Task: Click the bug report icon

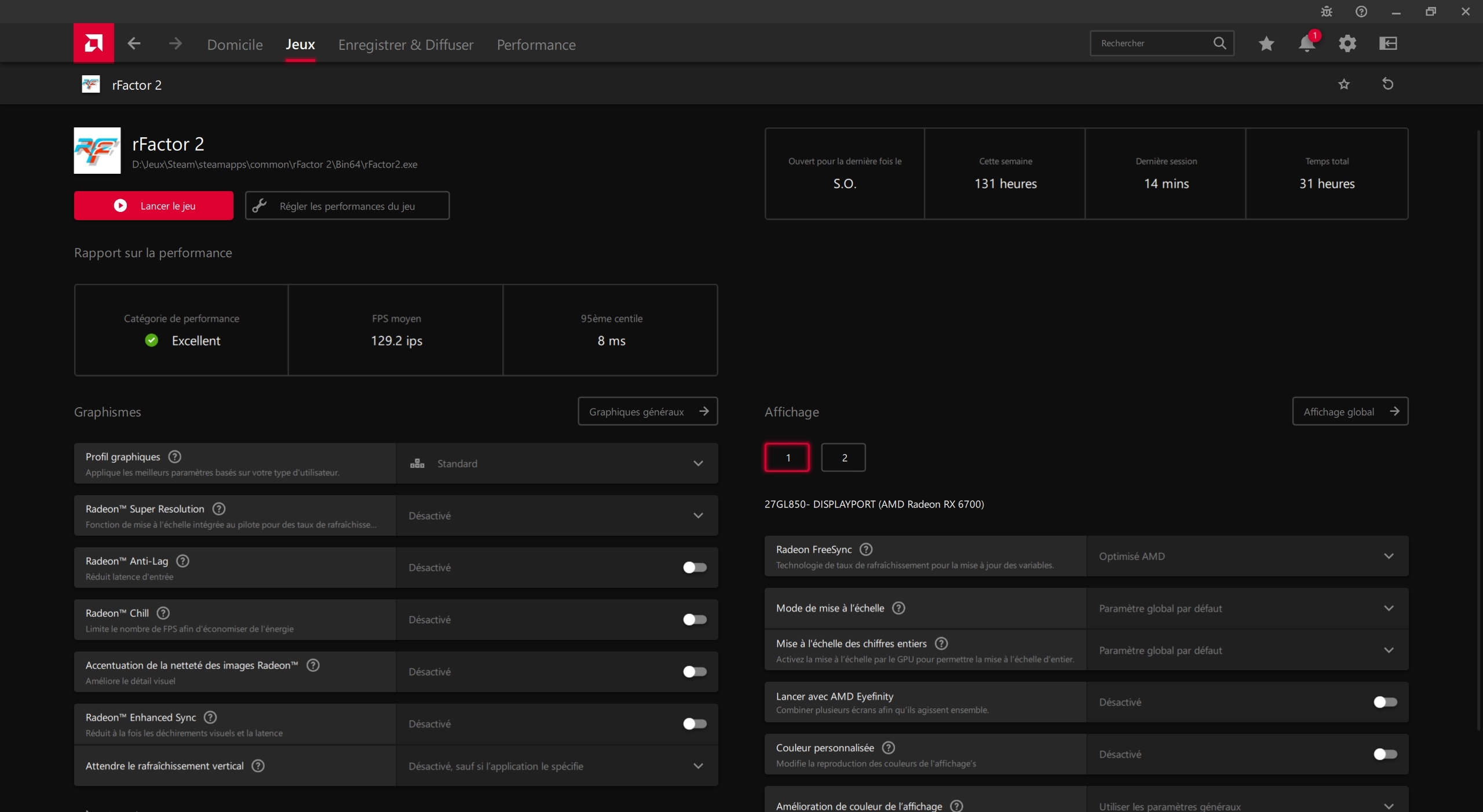Action: tap(1327, 12)
